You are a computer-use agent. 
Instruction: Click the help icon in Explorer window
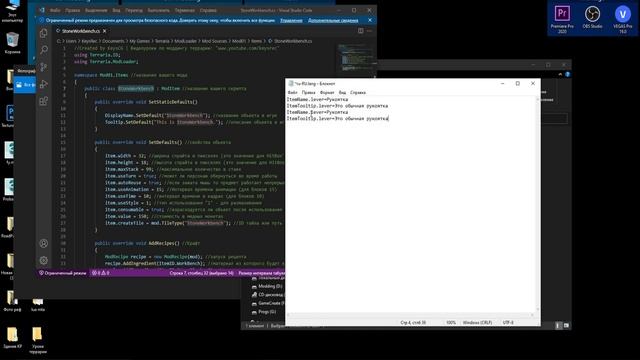tap(567, 74)
